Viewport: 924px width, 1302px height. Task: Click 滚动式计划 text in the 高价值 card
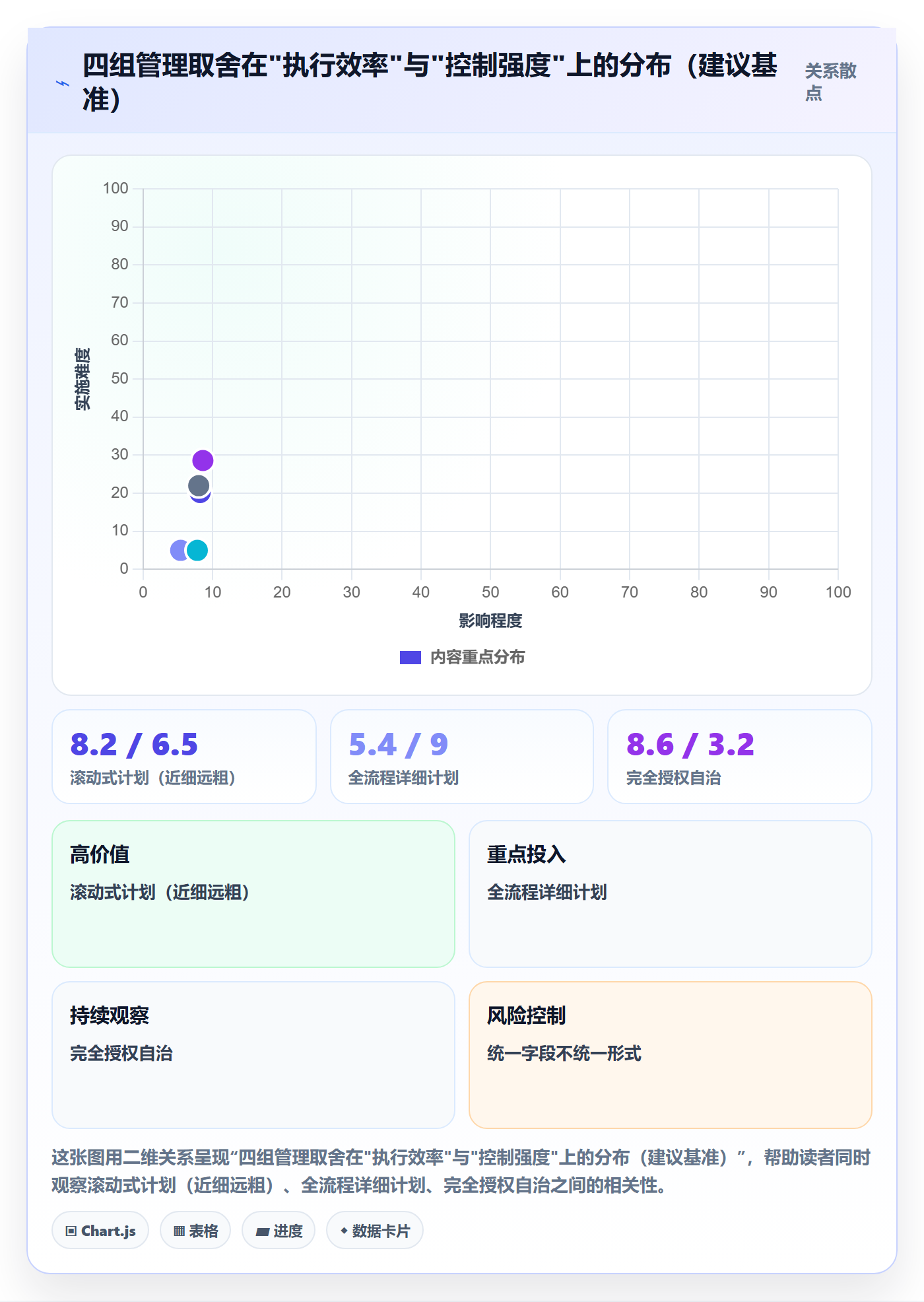(x=160, y=892)
